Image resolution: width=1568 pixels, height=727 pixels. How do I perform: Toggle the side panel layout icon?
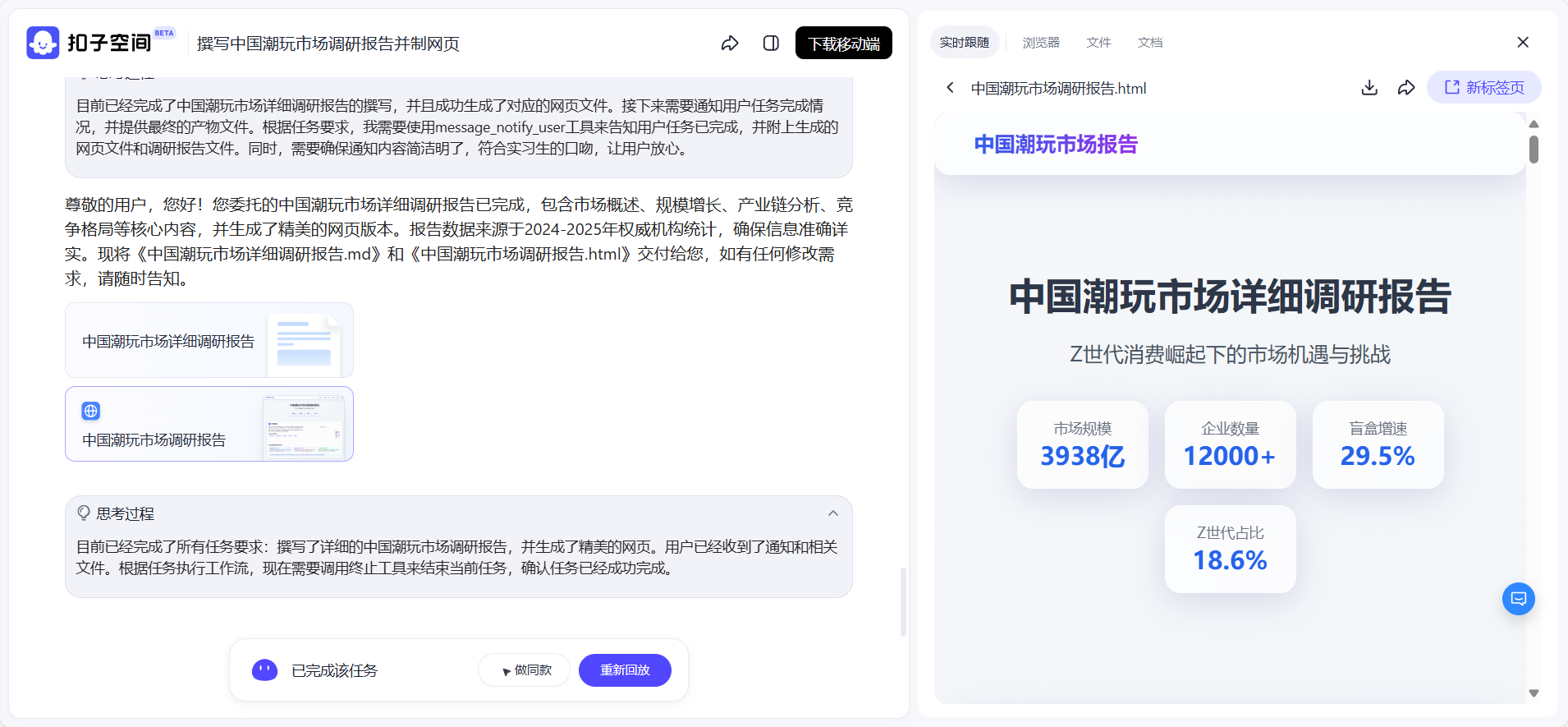click(771, 44)
